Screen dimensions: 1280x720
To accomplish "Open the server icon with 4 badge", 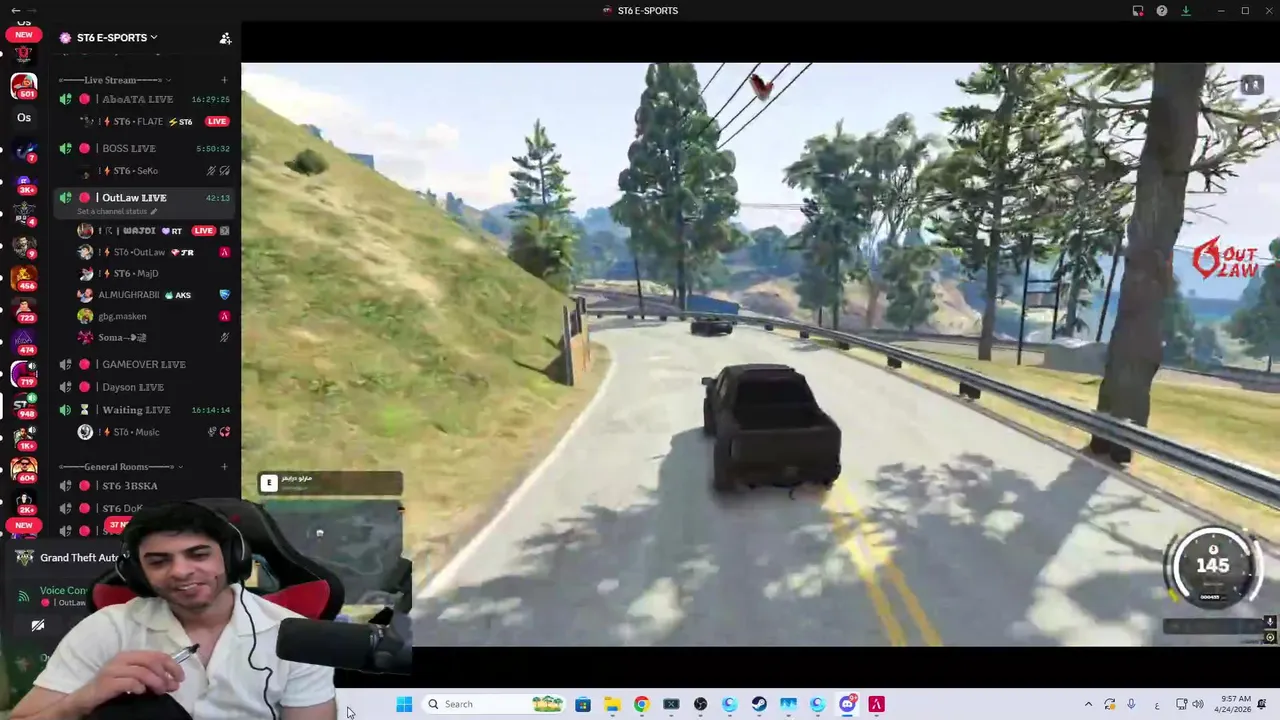I will (24, 214).
